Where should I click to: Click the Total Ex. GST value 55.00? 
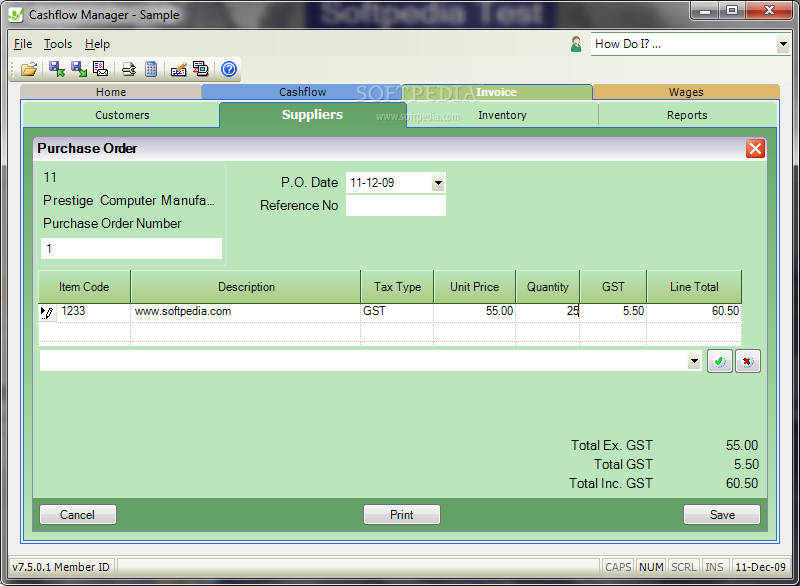point(742,445)
